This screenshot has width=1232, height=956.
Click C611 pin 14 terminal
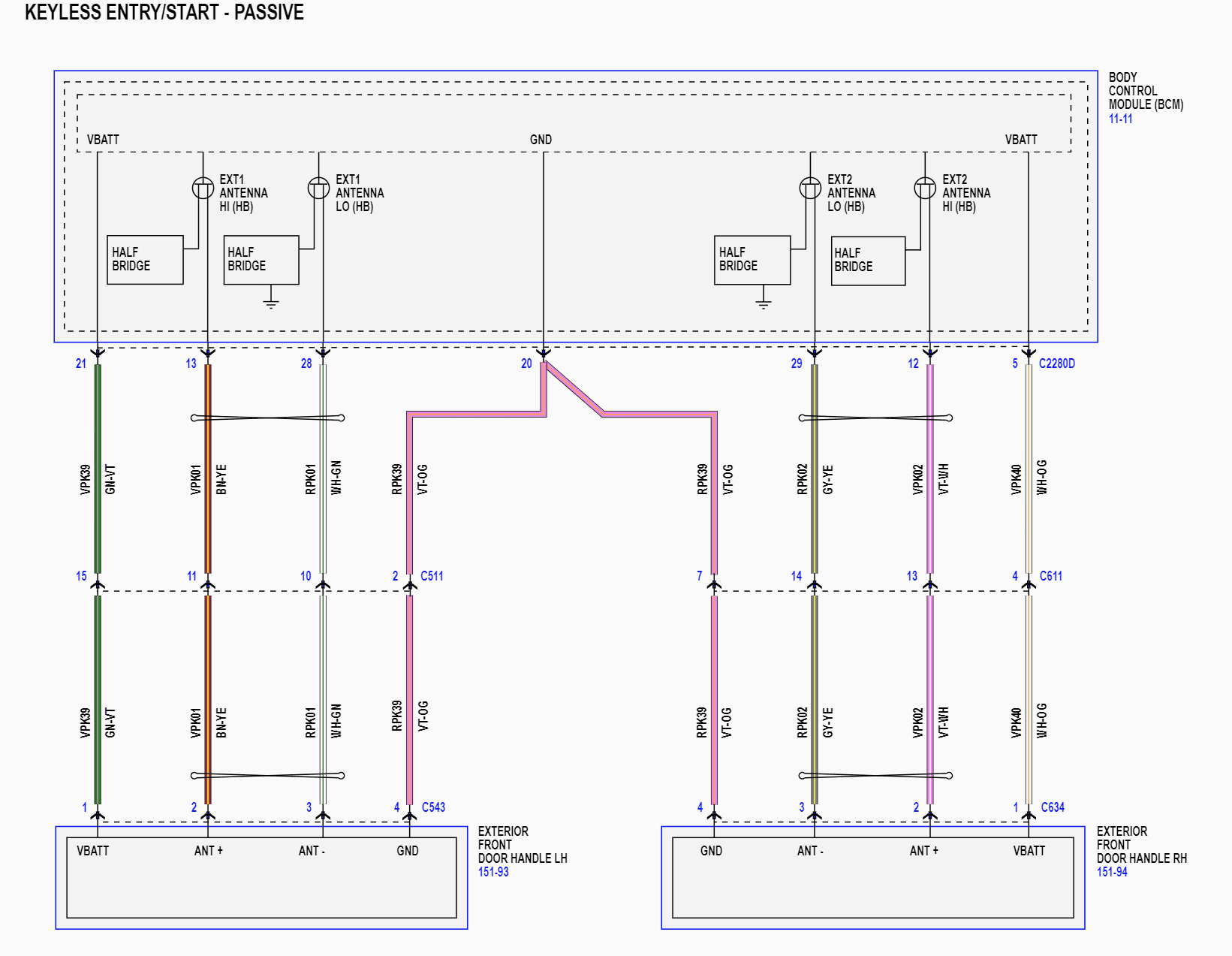click(x=815, y=584)
